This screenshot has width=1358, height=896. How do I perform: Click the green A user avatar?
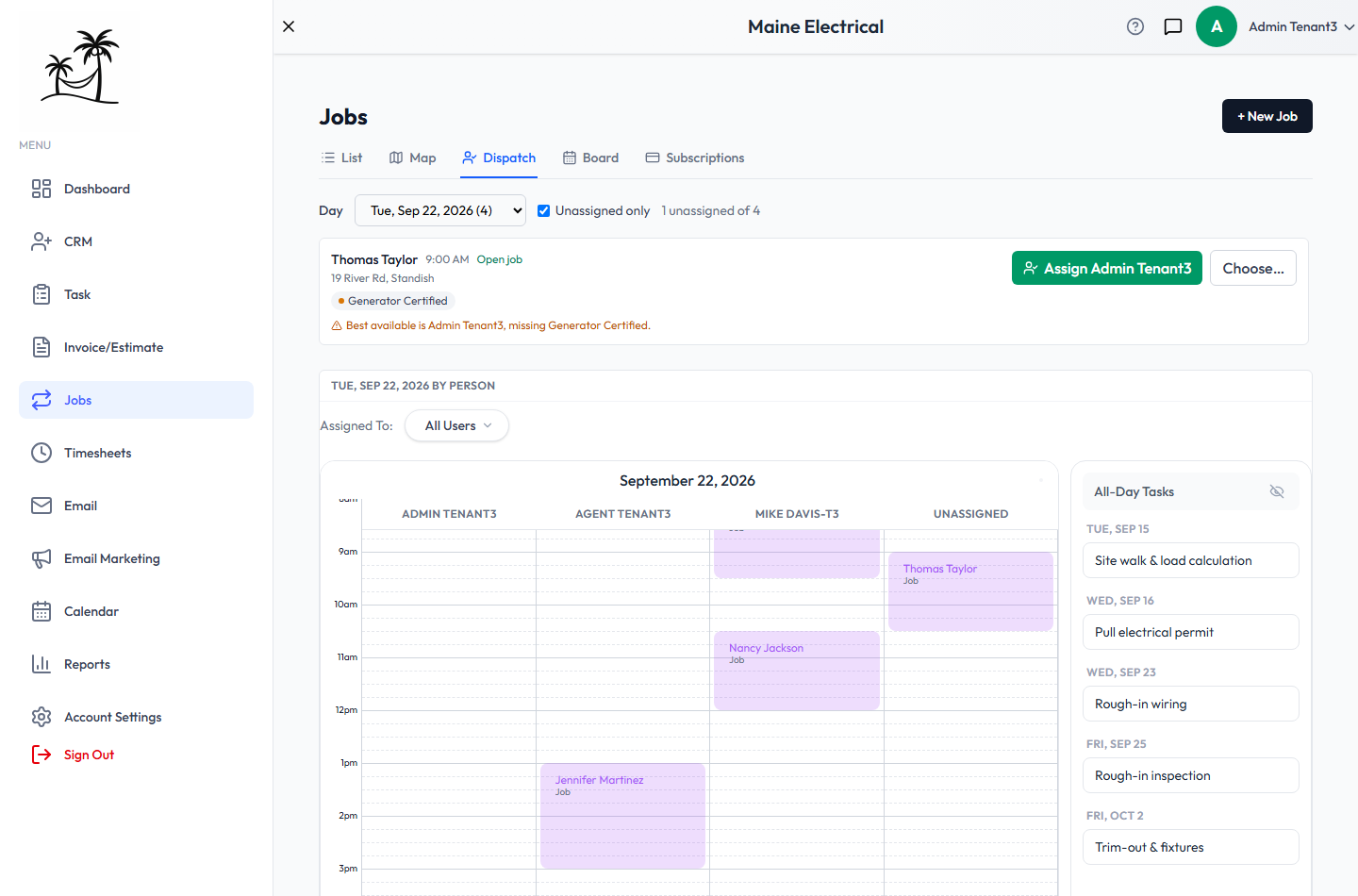pos(1217,26)
